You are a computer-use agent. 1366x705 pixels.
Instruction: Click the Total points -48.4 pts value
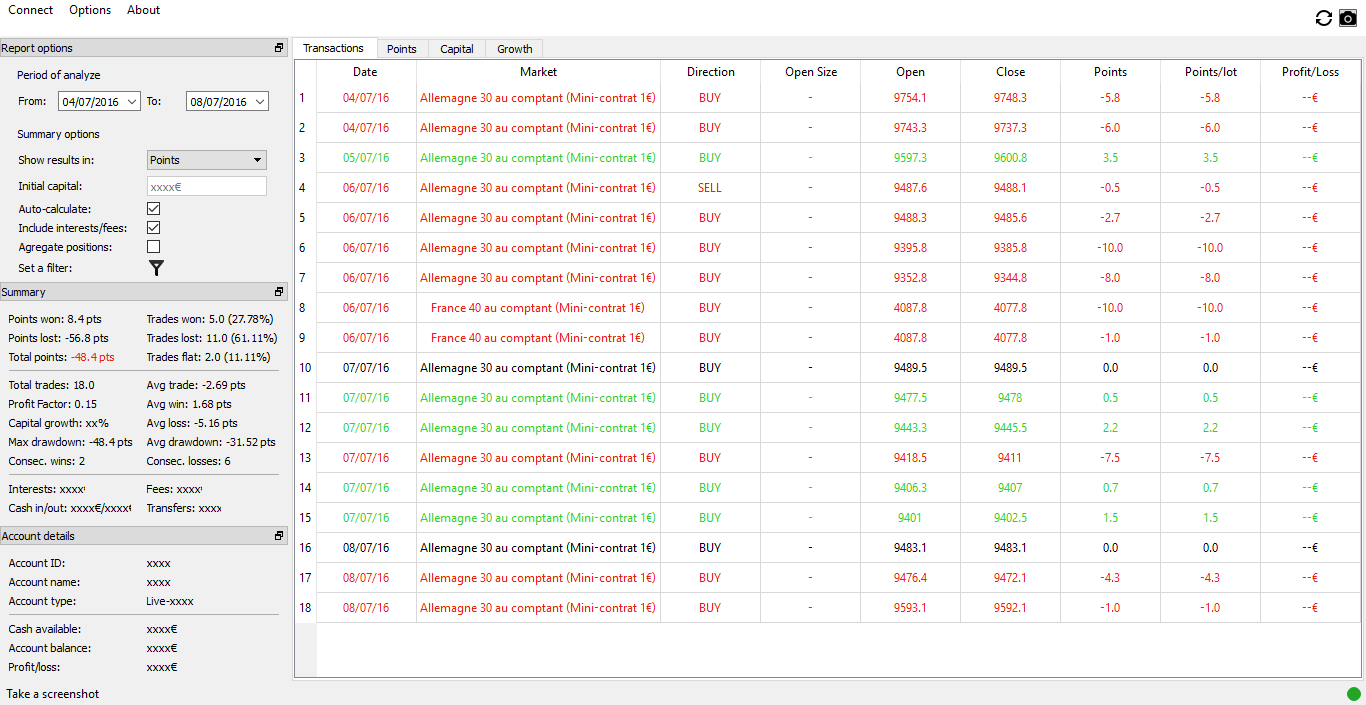pos(93,357)
